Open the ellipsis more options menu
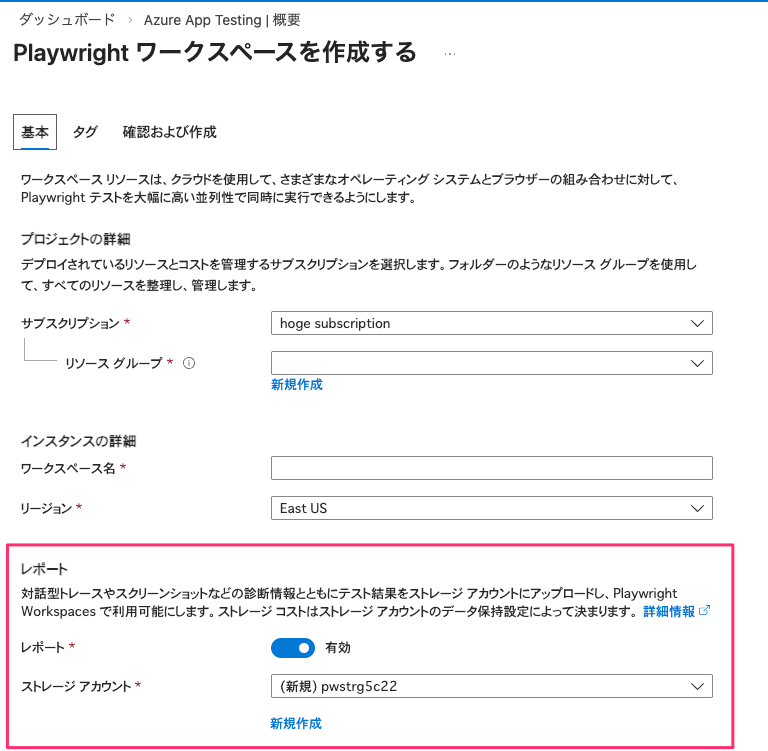 pos(450,54)
